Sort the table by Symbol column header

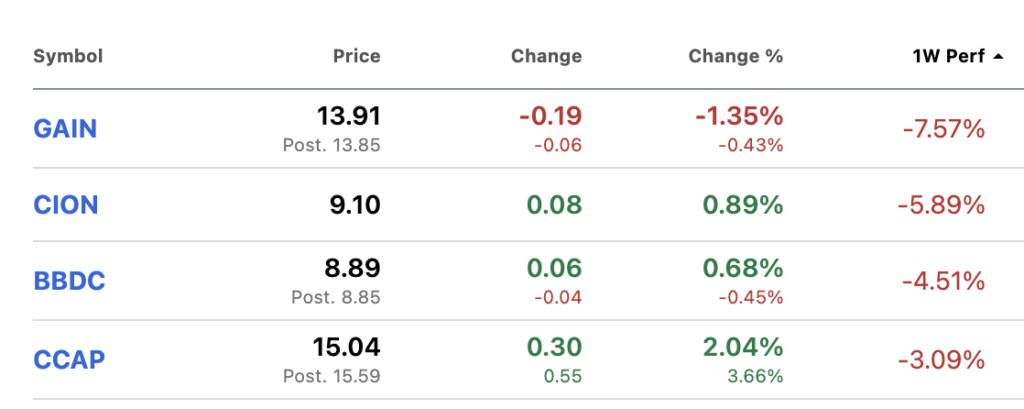click(68, 56)
